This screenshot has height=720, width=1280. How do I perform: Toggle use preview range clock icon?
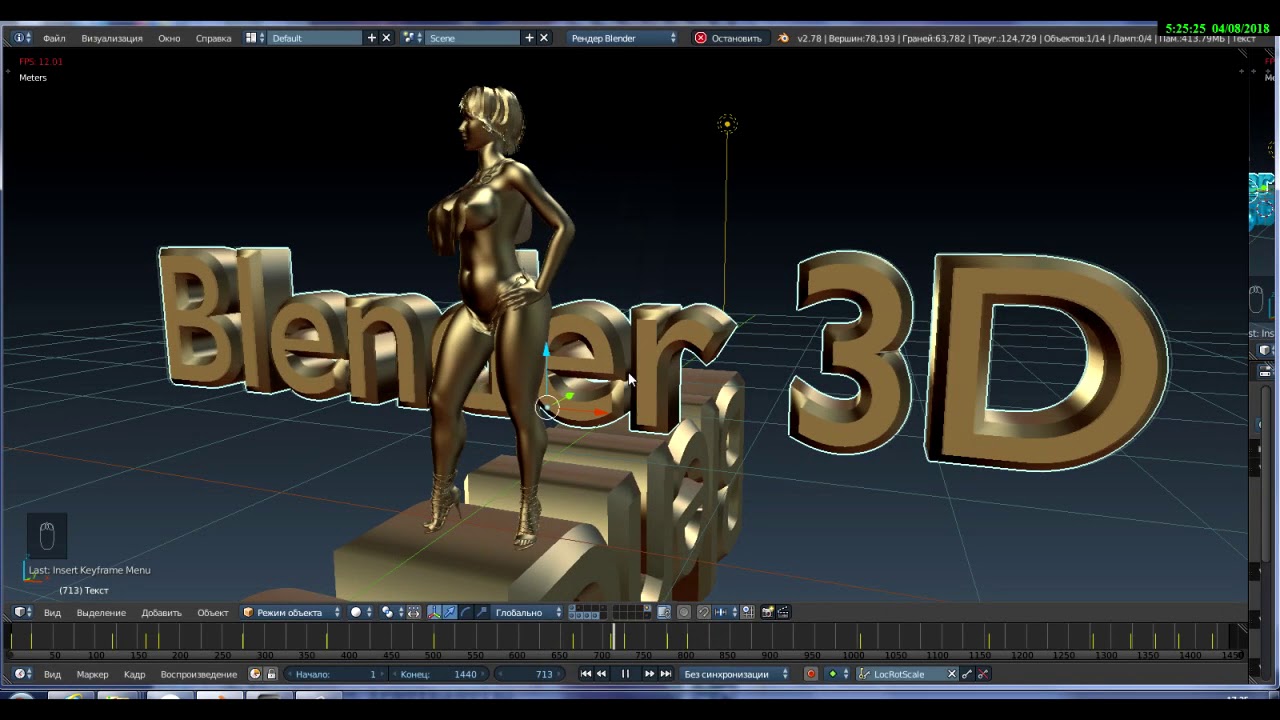[x=255, y=674]
